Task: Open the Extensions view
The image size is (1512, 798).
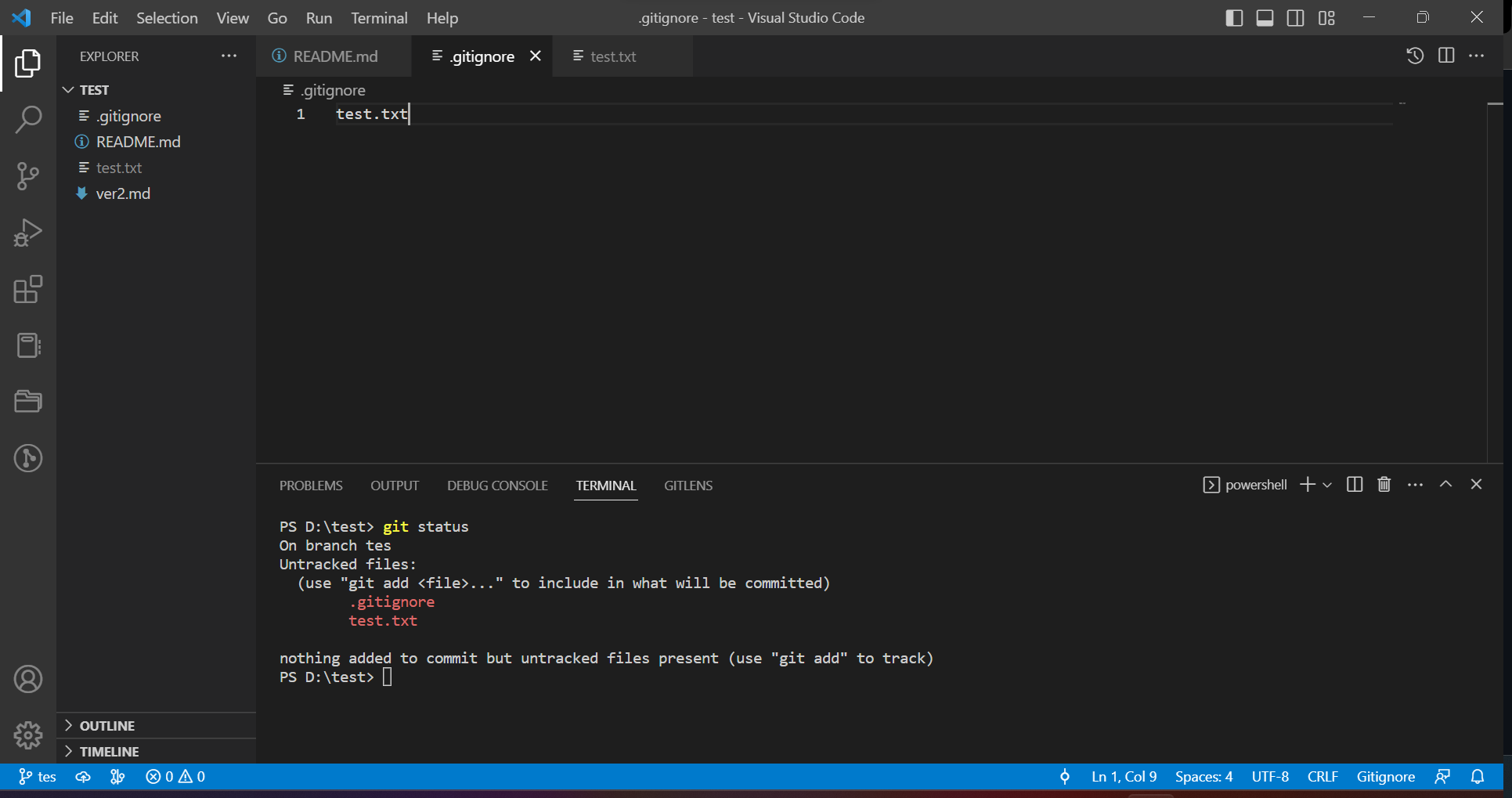Action: (x=28, y=290)
